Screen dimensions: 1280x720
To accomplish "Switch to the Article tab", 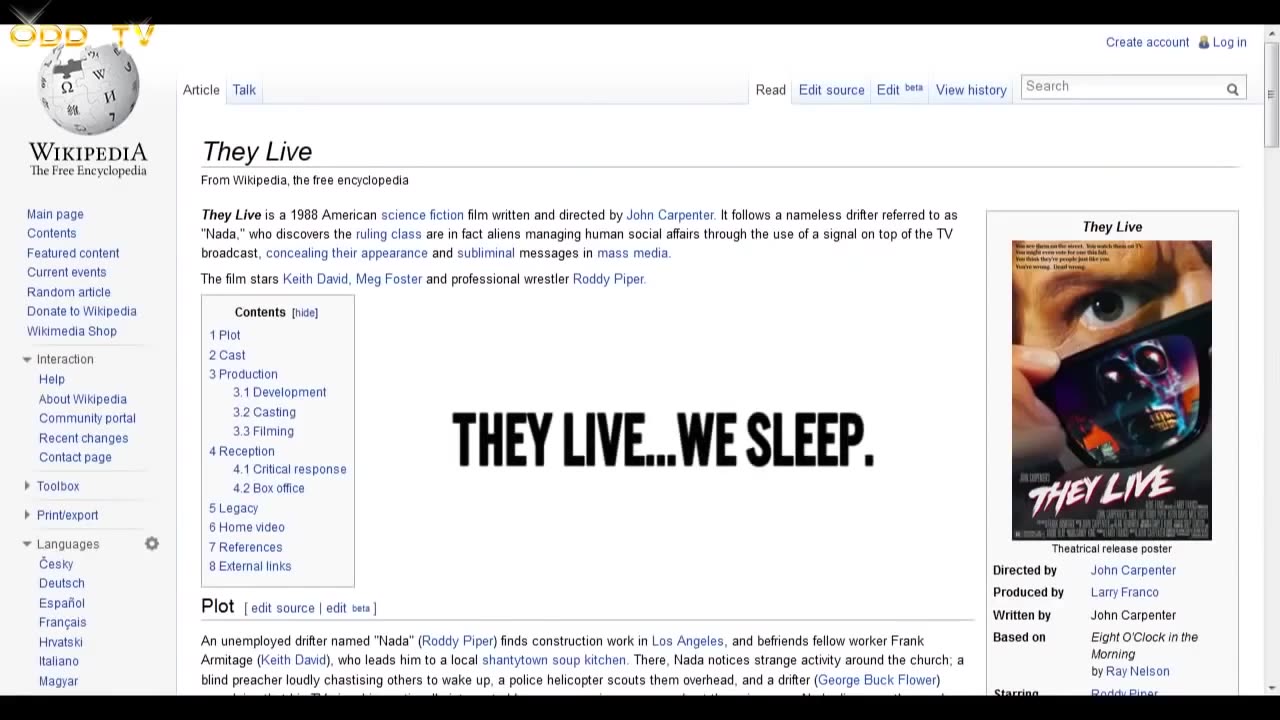I will tap(201, 90).
